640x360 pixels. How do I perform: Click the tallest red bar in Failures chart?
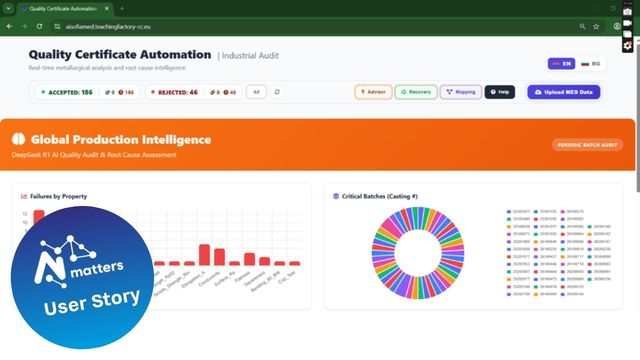pos(39,217)
